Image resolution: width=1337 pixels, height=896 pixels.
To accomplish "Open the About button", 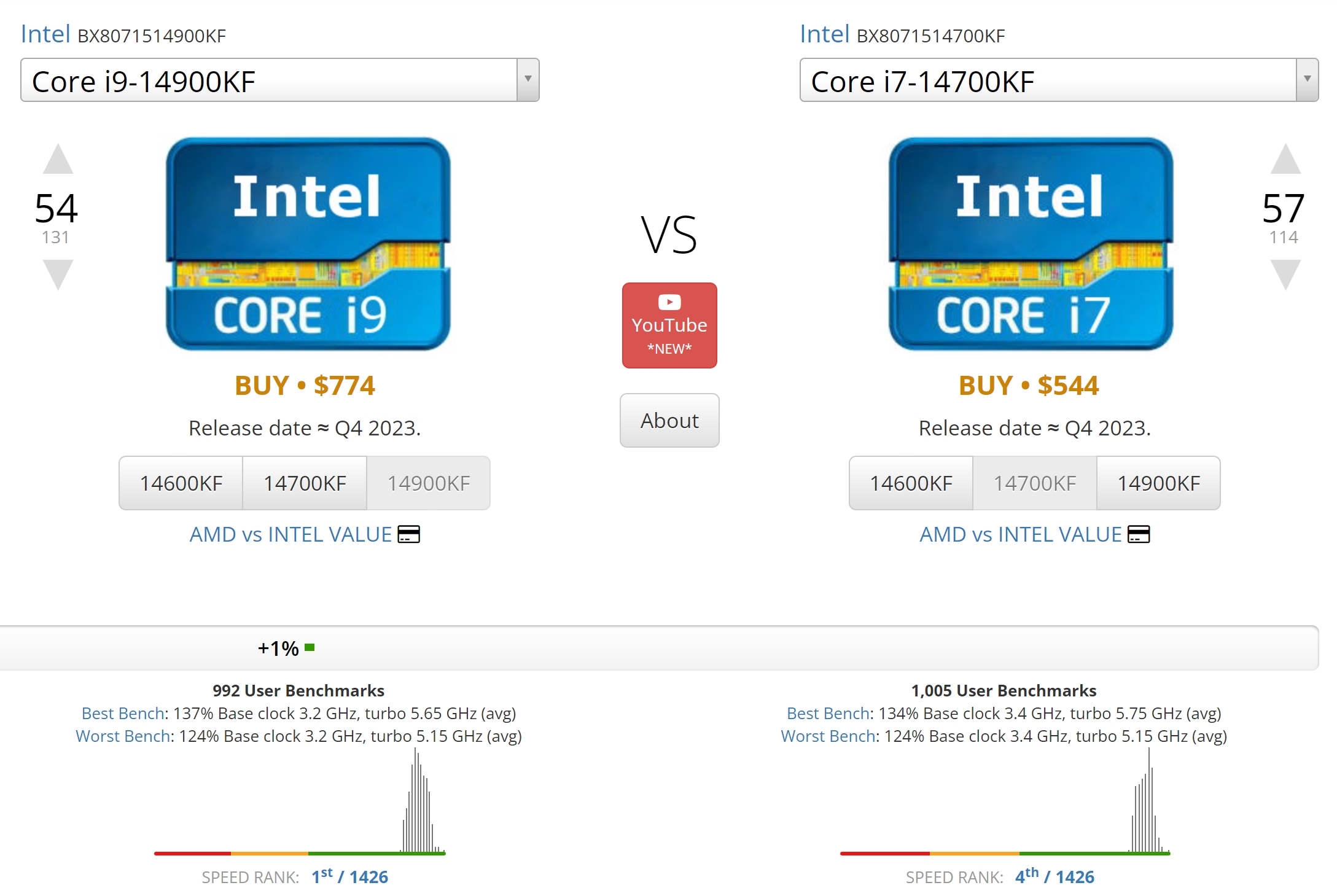I will pos(669,421).
